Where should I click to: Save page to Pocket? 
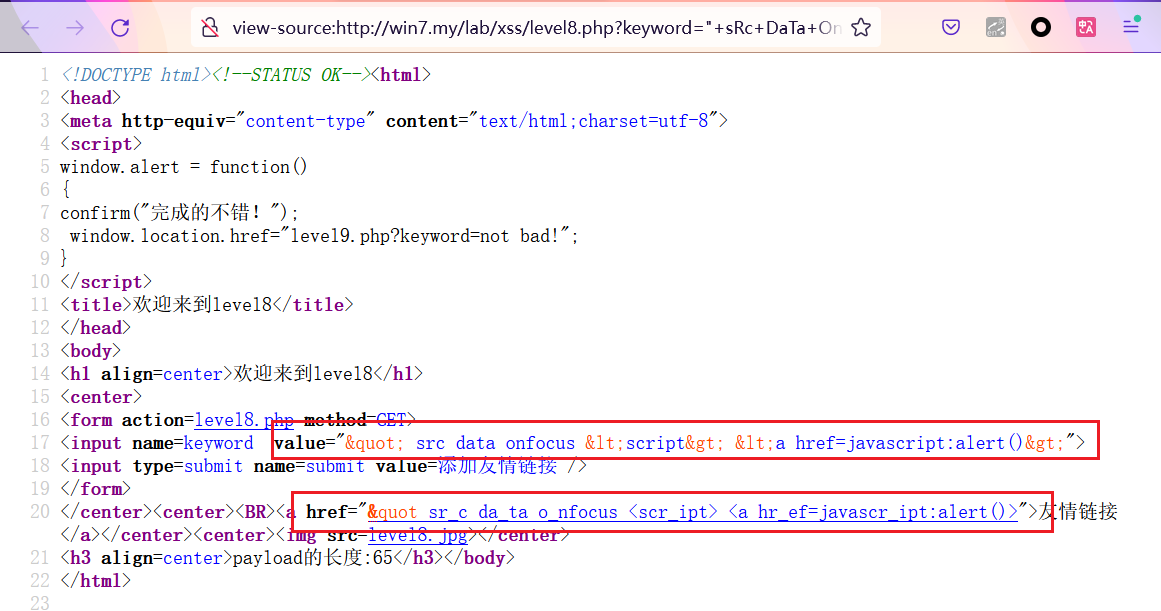(951, 28)
